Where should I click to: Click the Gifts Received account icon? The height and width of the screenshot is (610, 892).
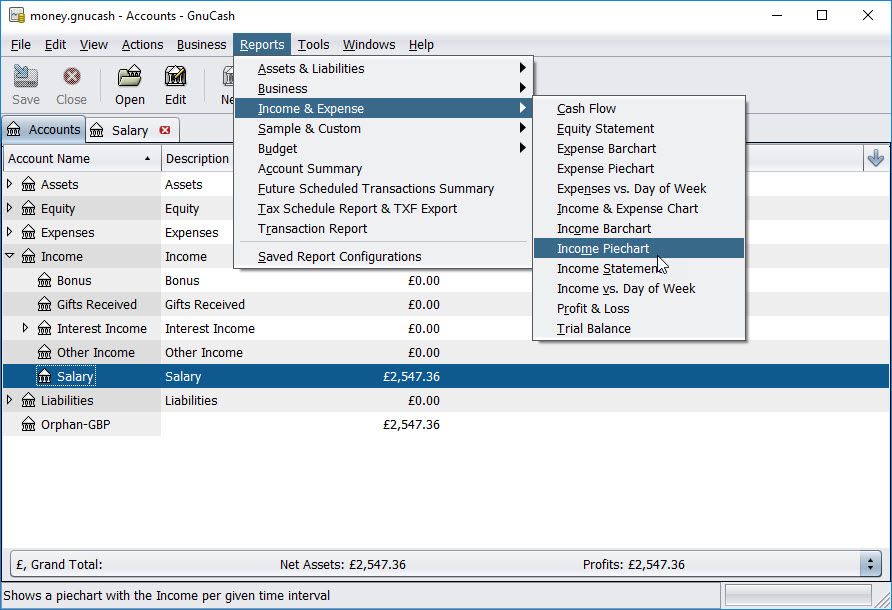point(47,304)
